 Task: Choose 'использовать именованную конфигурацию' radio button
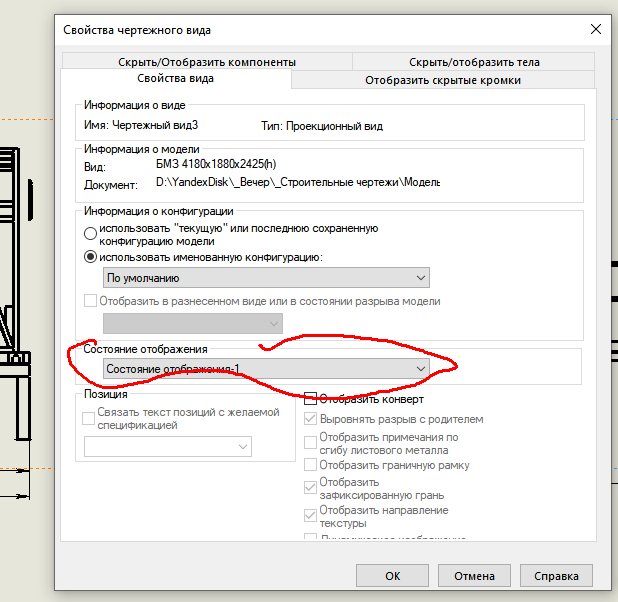tap(91, 257)
